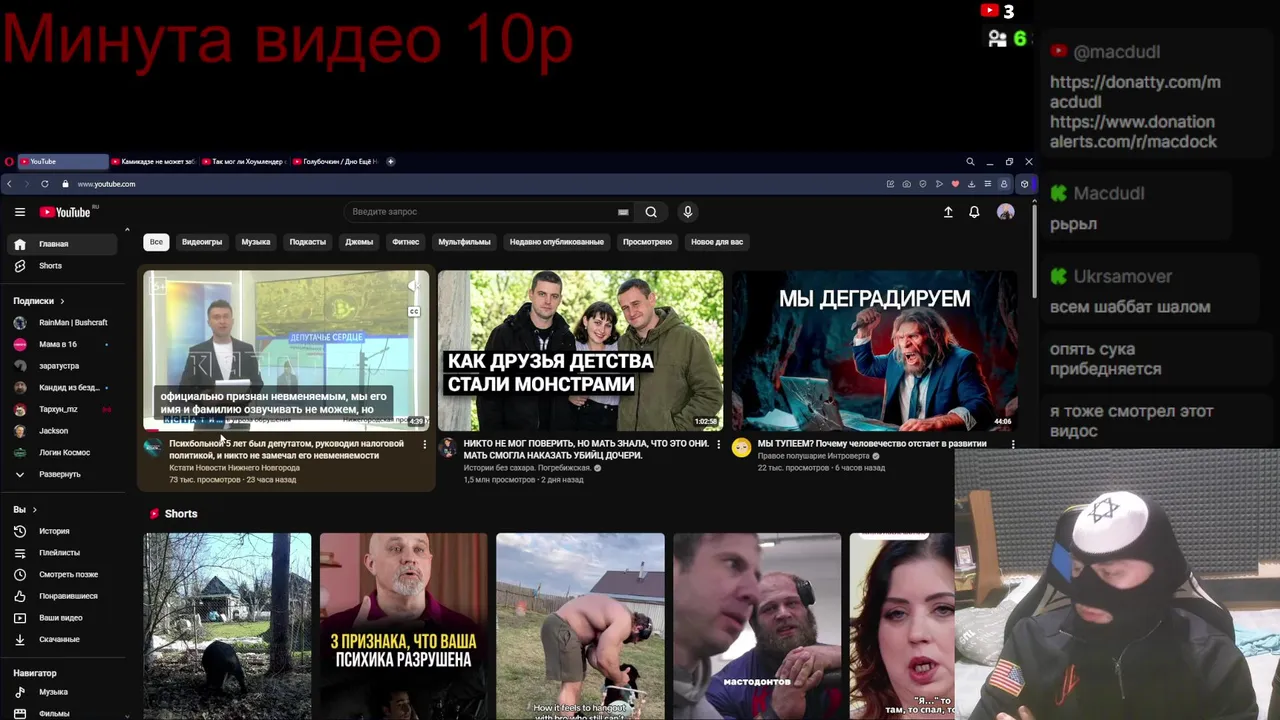Image resolution: width=1280 pixels, height=720 pixels.
Task: Open the Тархун_mz subscription channel
Action: [x=62, y=409]
